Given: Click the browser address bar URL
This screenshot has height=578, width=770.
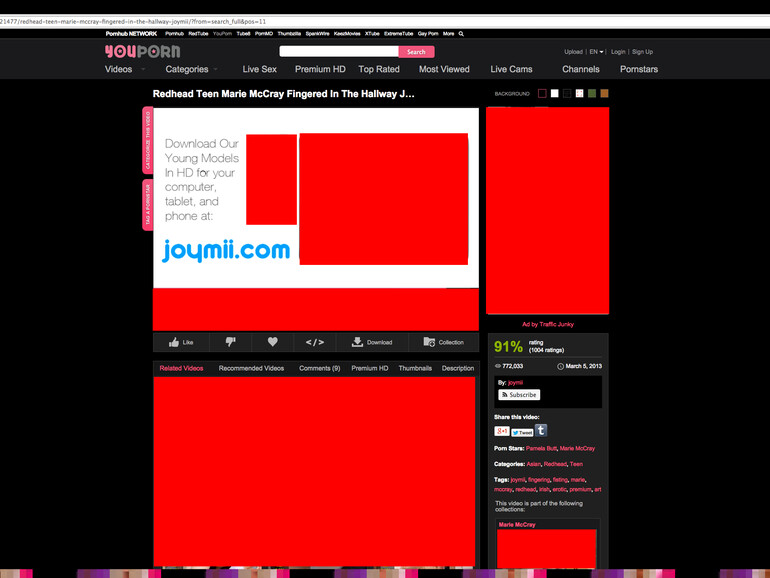Looking at the screenshot, I should (x=133, y=22).
